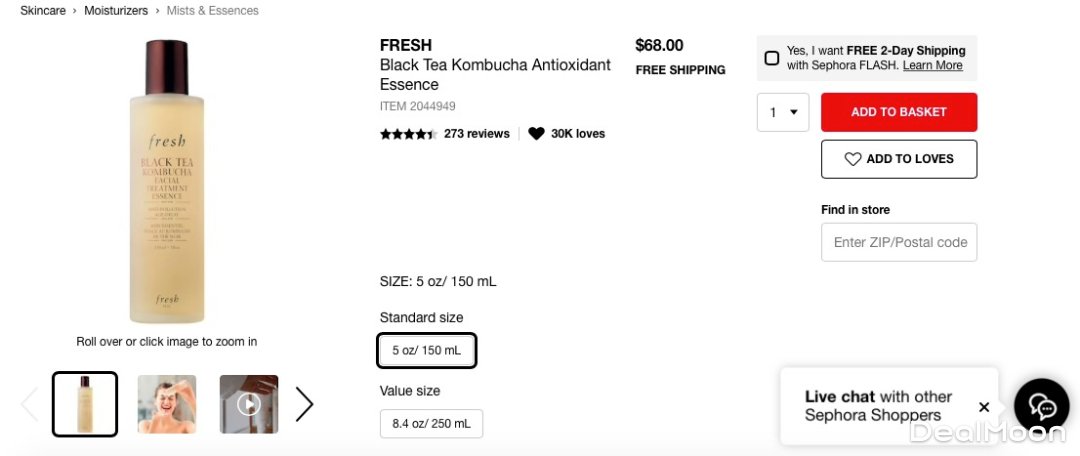Open Mists & Essences breadcrumb

tap(212, 11)
